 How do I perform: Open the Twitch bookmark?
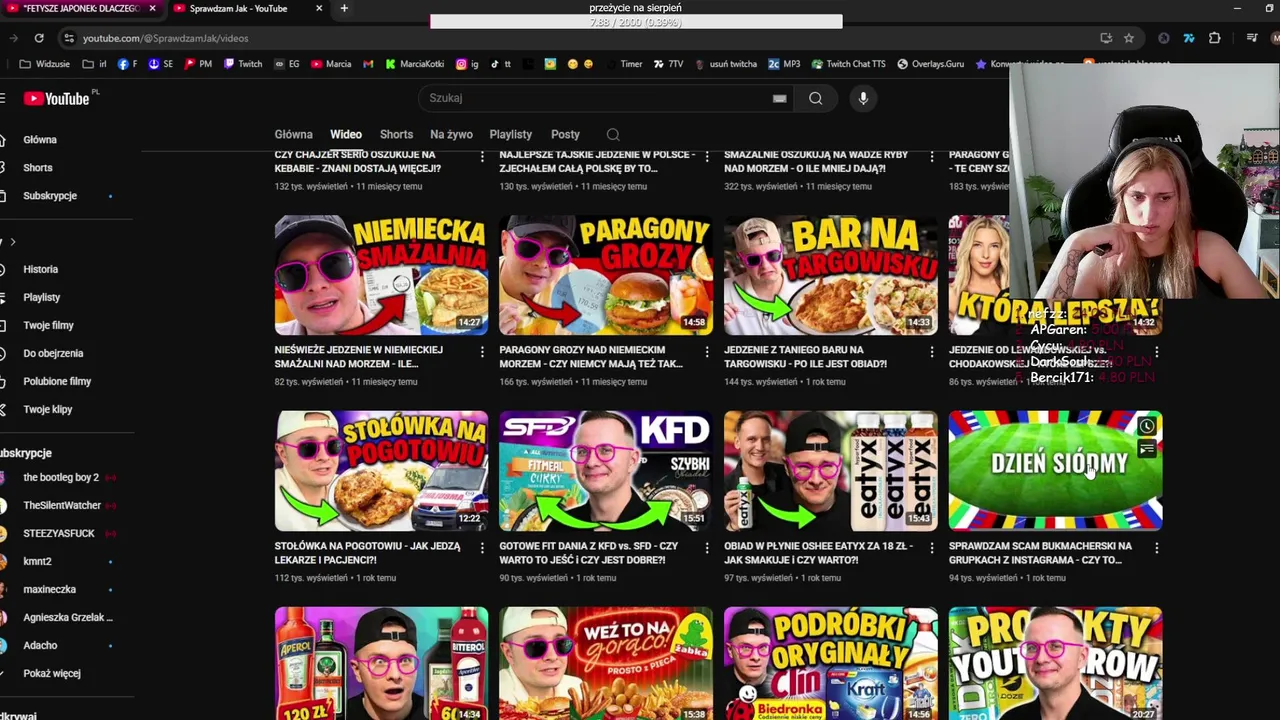point(243,64)
